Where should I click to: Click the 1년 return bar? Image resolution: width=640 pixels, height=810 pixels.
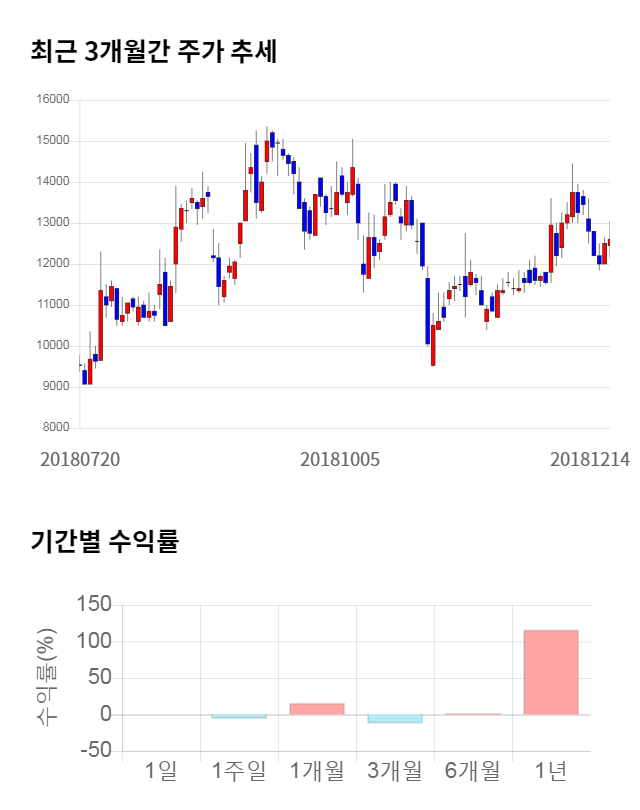[551, 672]
